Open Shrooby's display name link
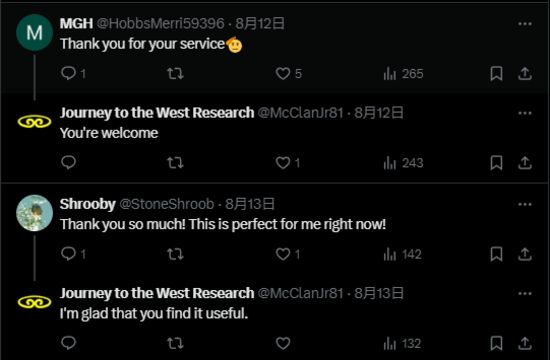The width and height of the screenshot is (550, 360). [x=87, y=204]
